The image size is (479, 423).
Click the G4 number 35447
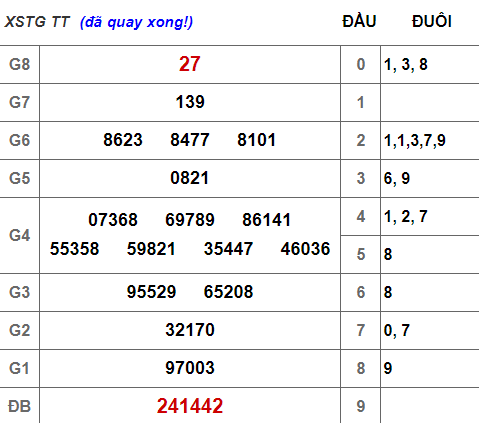click(x=228, y=249)
